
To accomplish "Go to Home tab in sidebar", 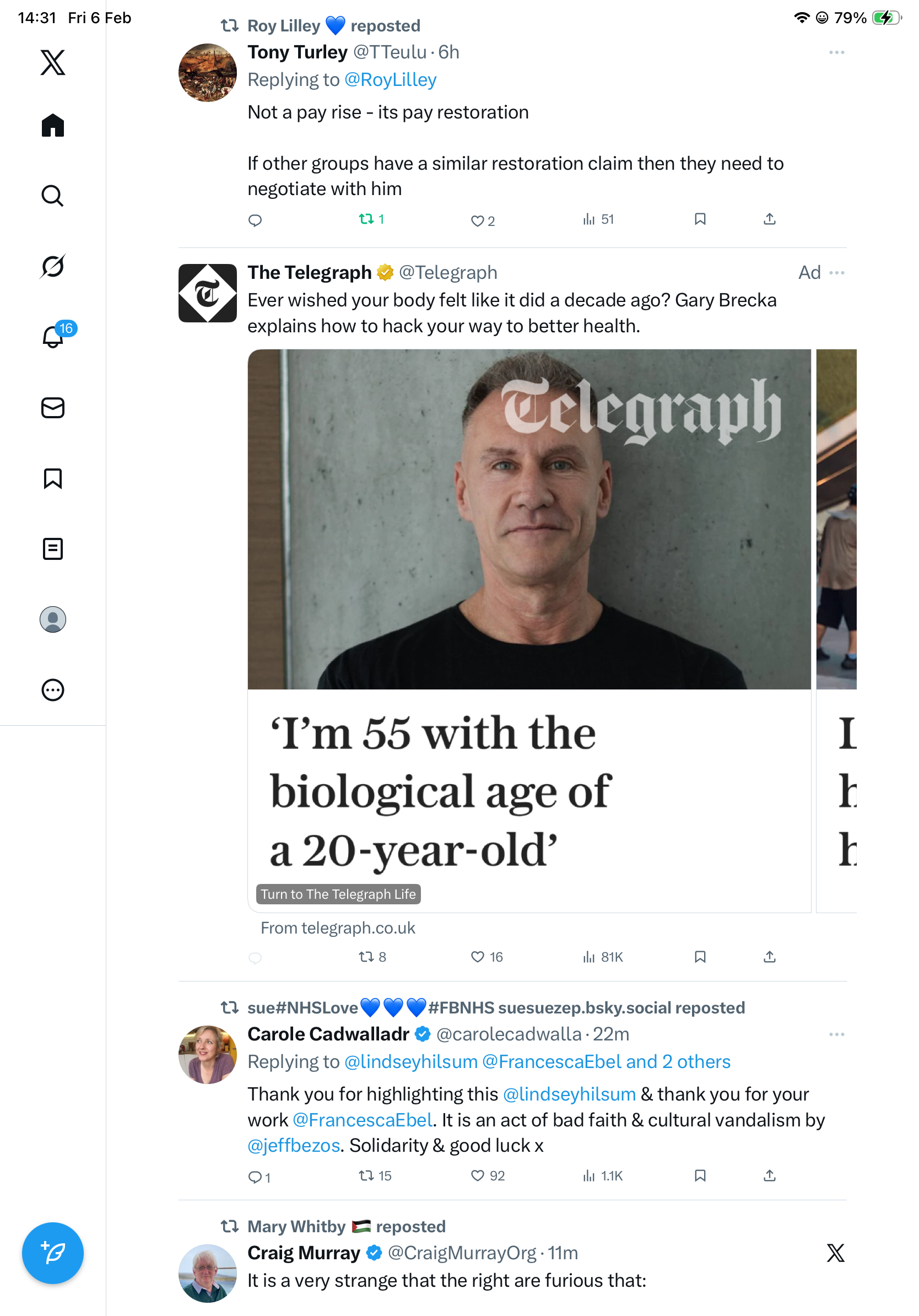I will [53, 125].
